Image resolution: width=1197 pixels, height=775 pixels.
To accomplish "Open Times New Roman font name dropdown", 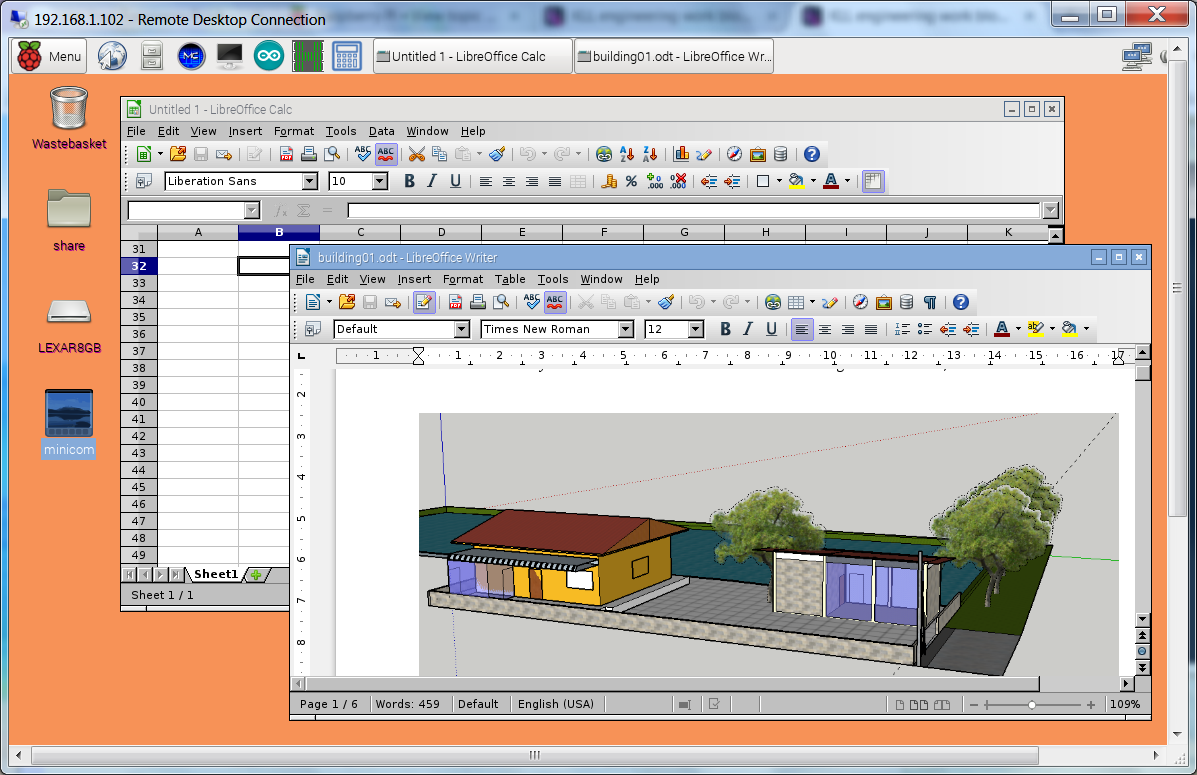I will (x=626, y=329).
